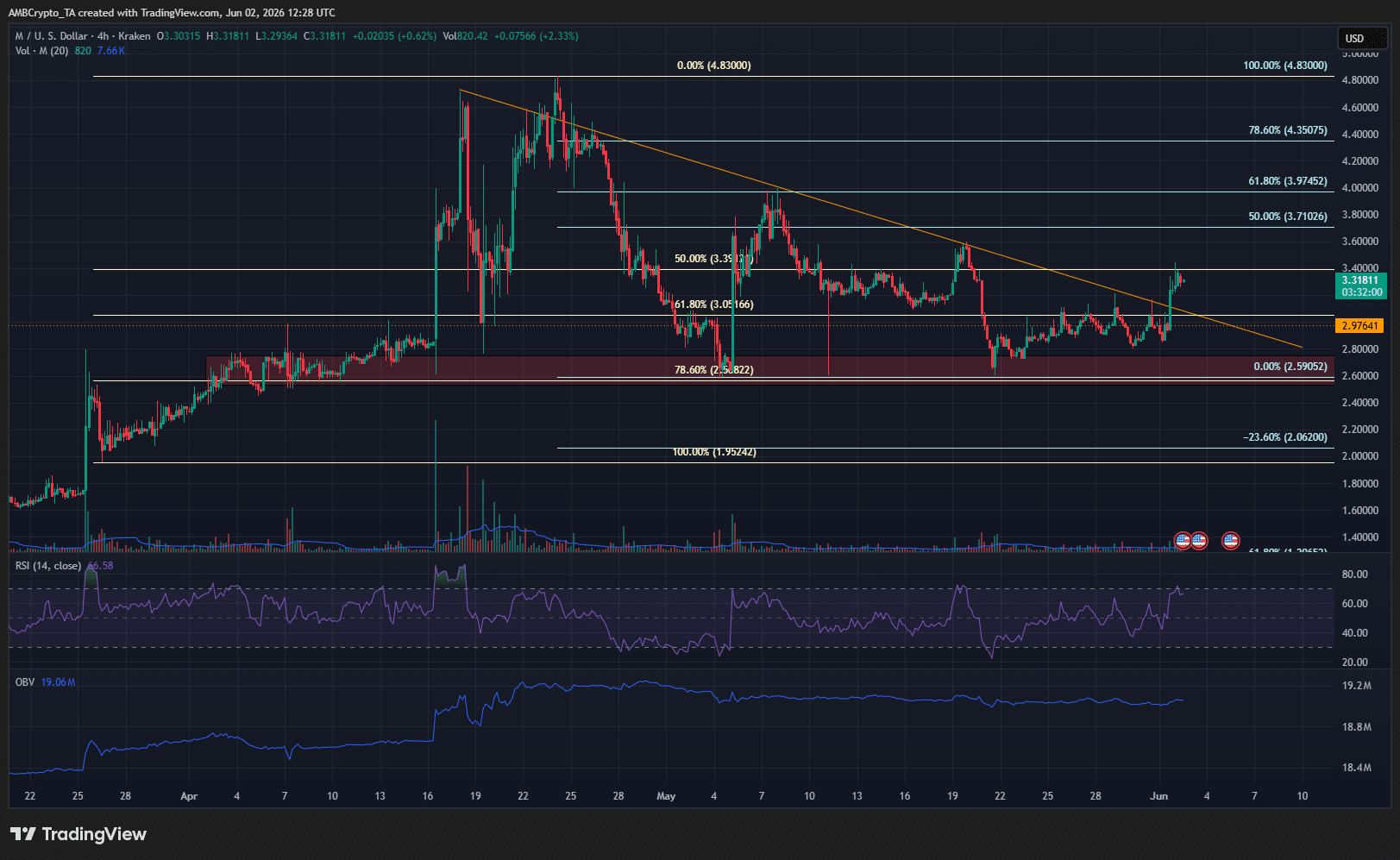
Task: Click the RSI (14, close) indicator legend
Action: pos(48,566)
